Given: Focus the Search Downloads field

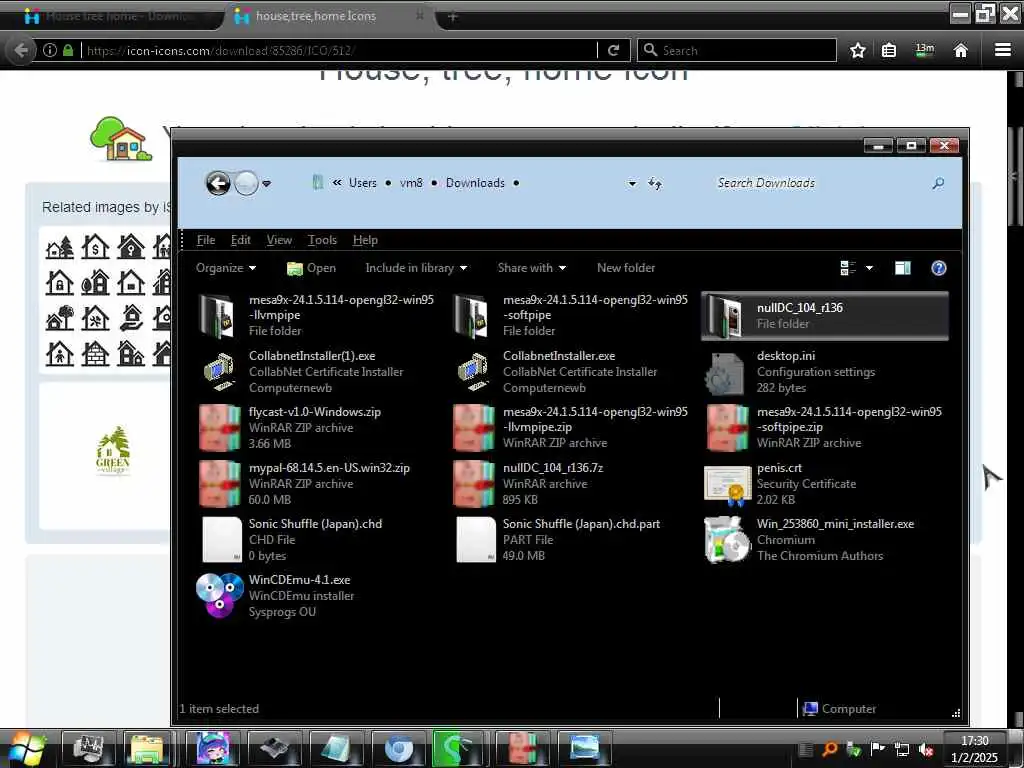Looking at the screenshot, I should click(x=820, y=184).
